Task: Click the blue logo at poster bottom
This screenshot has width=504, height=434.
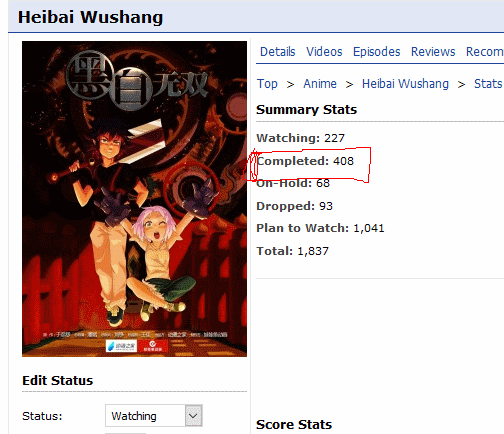Action: point(121,346)
